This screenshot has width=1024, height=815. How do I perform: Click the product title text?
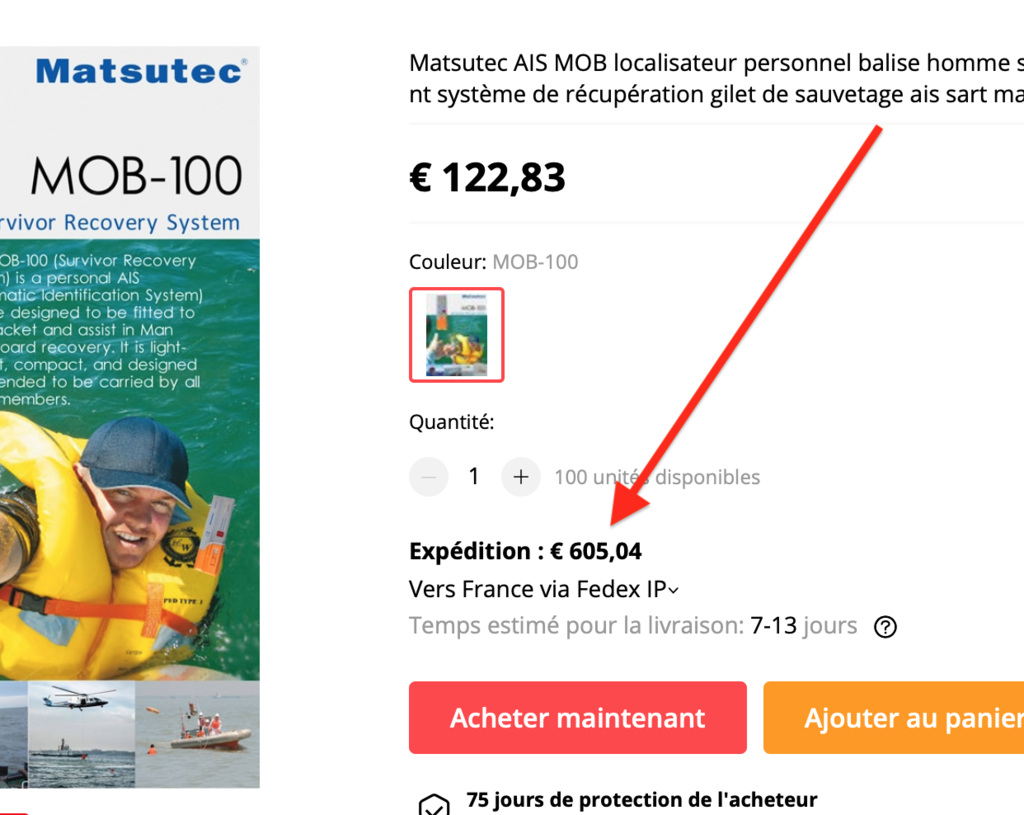click(716, 78)
